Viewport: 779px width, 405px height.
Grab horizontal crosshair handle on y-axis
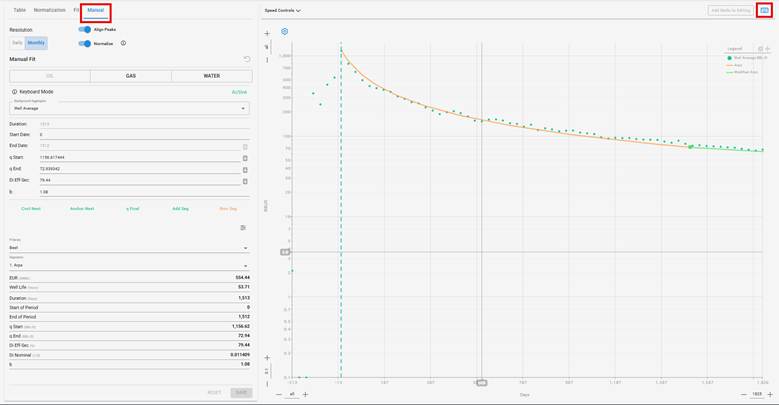tap(285, 252)
